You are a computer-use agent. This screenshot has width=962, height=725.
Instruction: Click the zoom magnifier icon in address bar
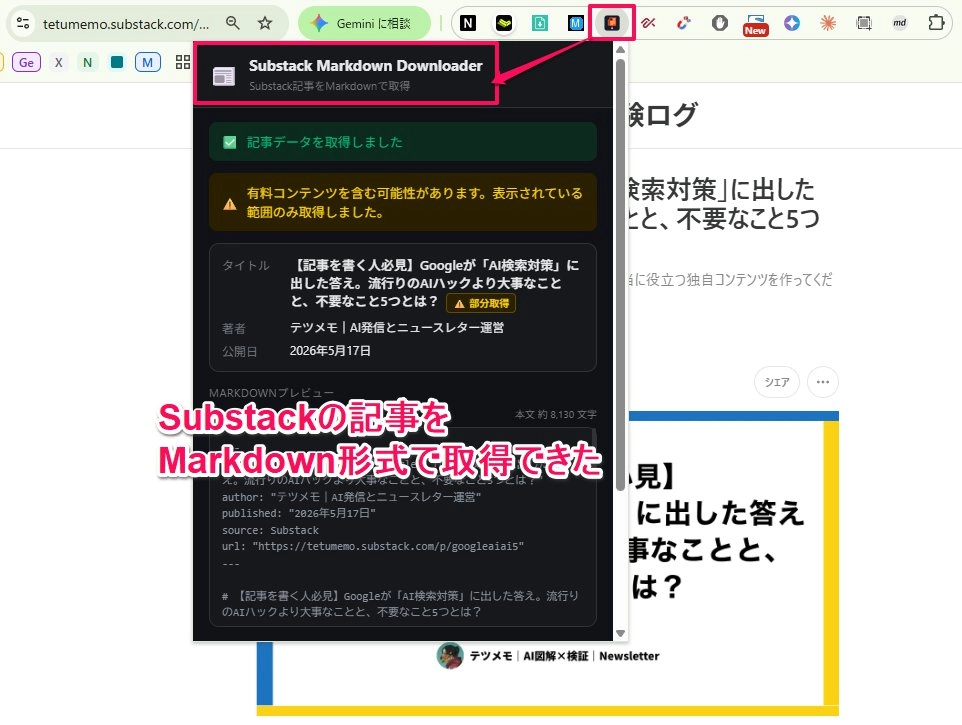point(233,23)
